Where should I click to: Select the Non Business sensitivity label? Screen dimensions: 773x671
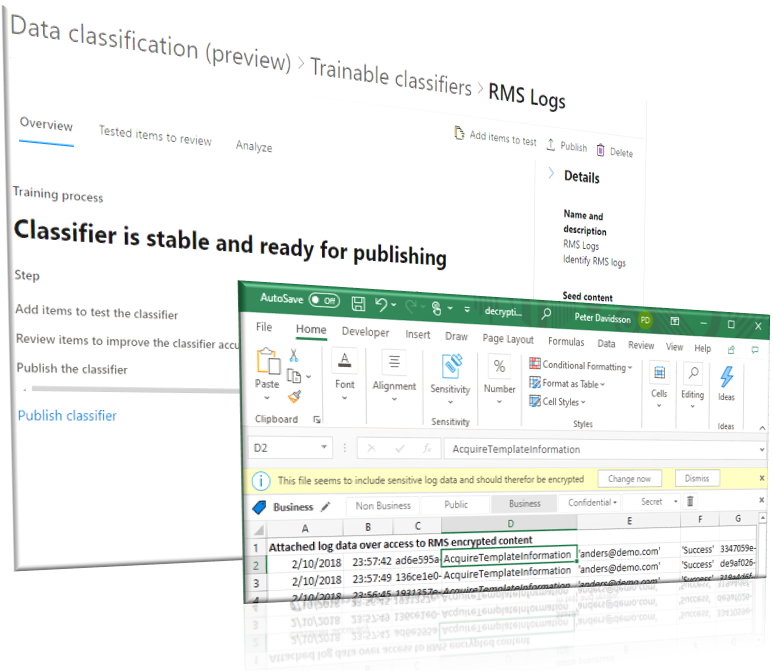383,506
